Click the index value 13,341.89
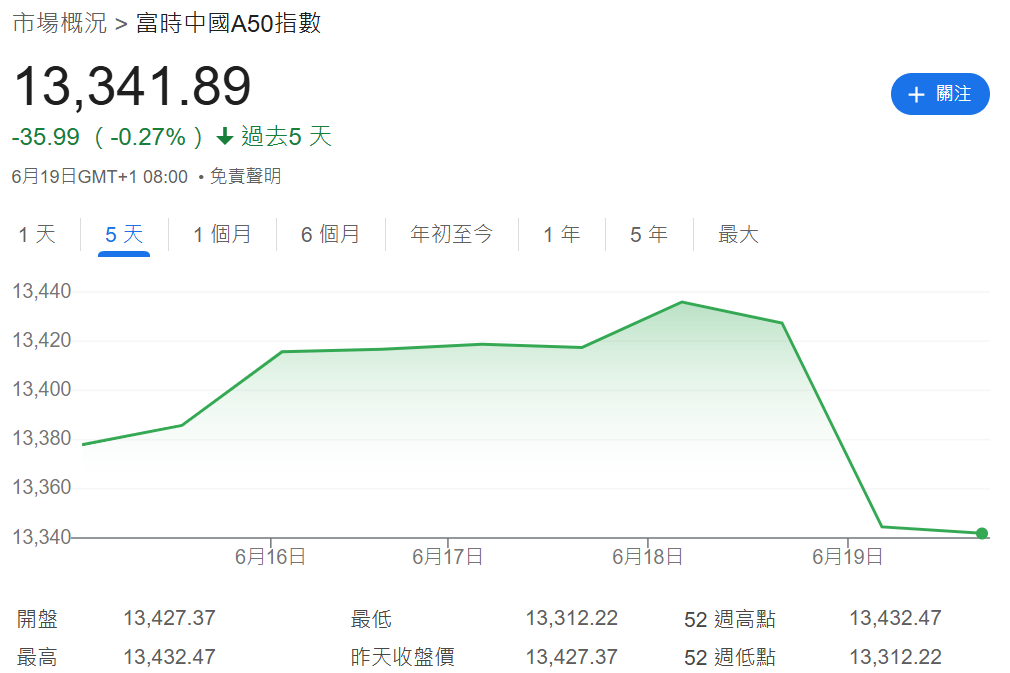 pyautogui.click(x=132, y=86)
